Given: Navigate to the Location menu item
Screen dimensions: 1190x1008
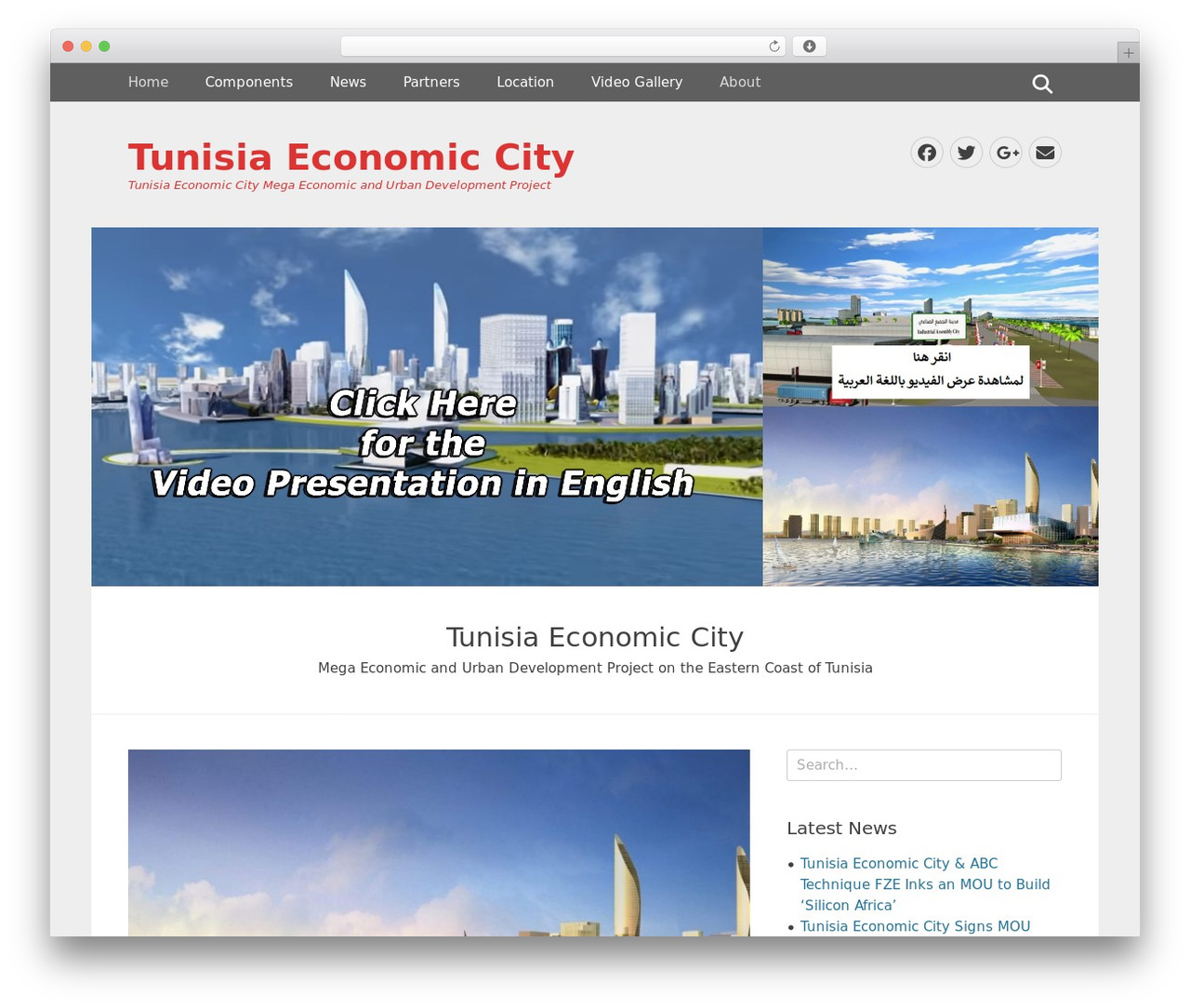Looking at the screenshot, I should pyautogui.click(x=525, y=82).
